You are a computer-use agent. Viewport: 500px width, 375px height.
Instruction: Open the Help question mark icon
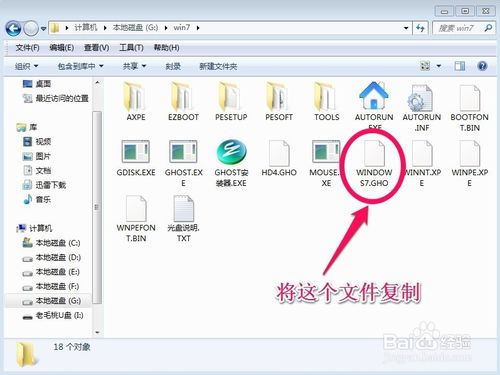(482, 66)
